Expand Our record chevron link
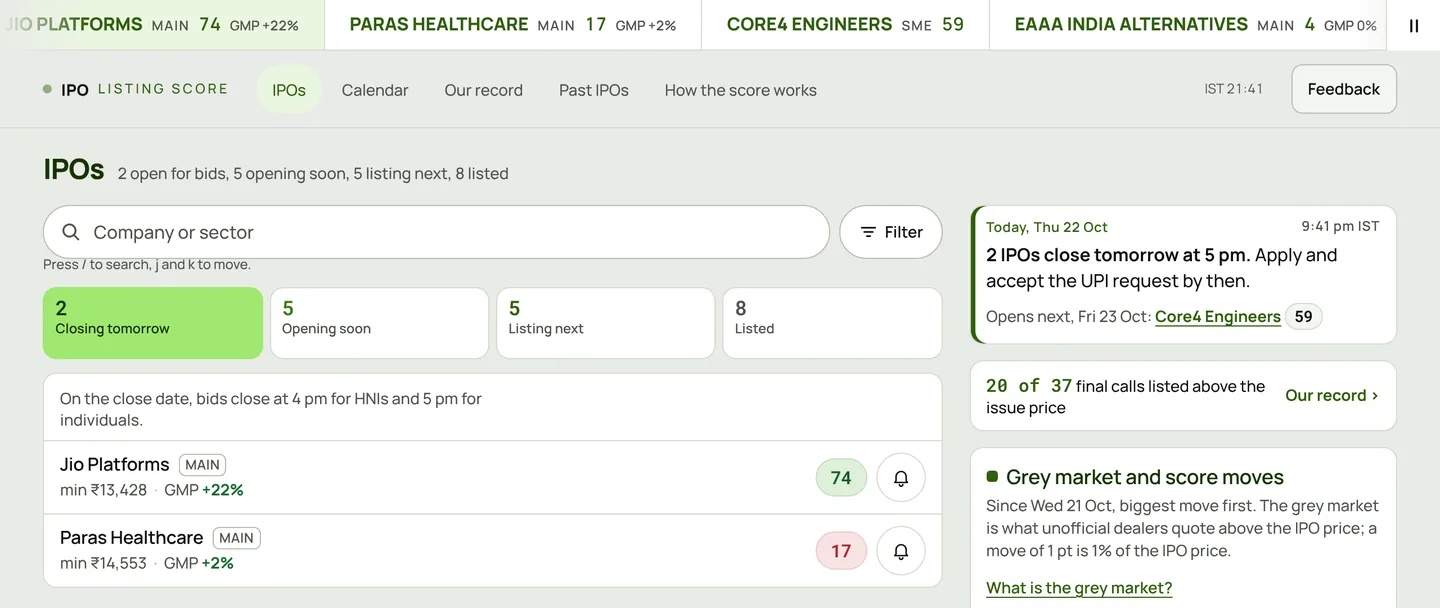This screenshot has width=1440, height=608. 1332,396
